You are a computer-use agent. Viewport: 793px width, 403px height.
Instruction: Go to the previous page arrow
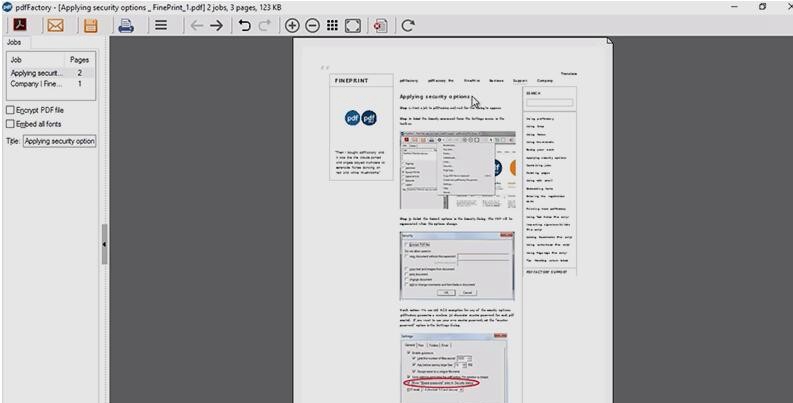point(197,25)
